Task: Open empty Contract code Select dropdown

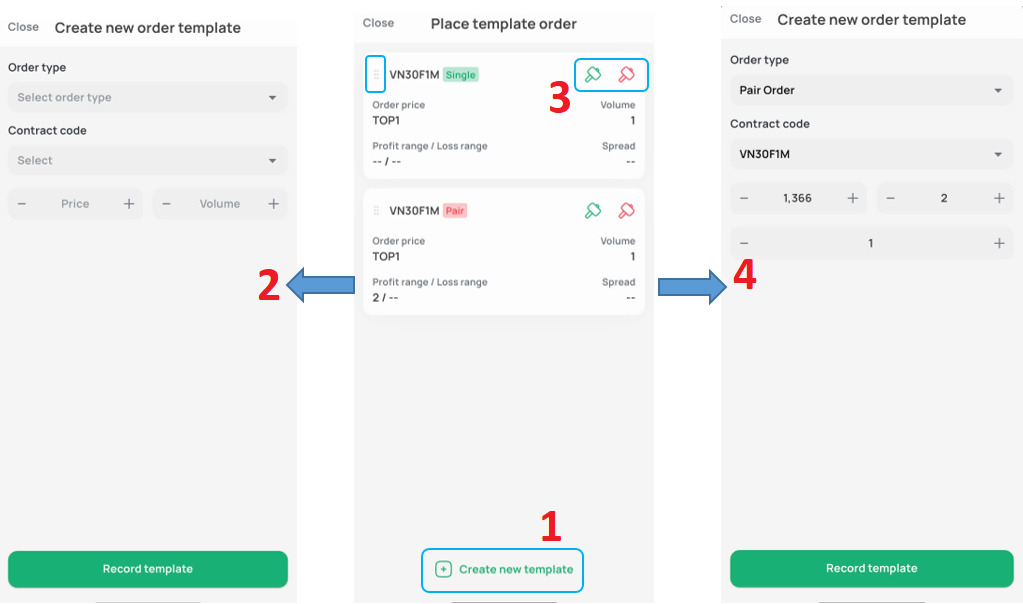Action: coord(147,160)
